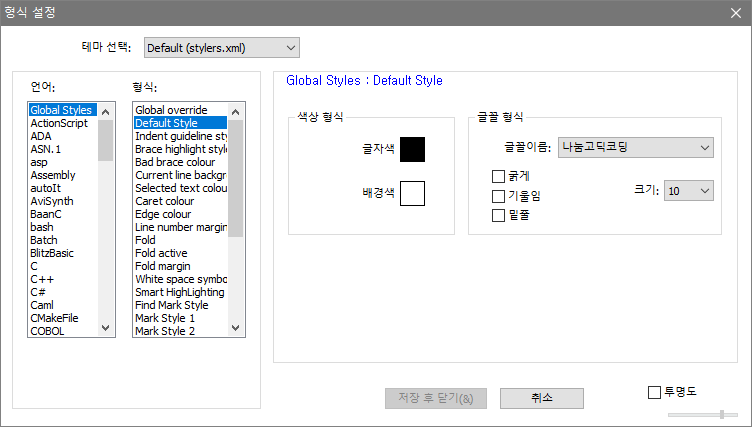Image resolution: width=752 pixels, height=427 pixels.
Task: Click the language list scrollbar thumb
Action: (106, 140)
